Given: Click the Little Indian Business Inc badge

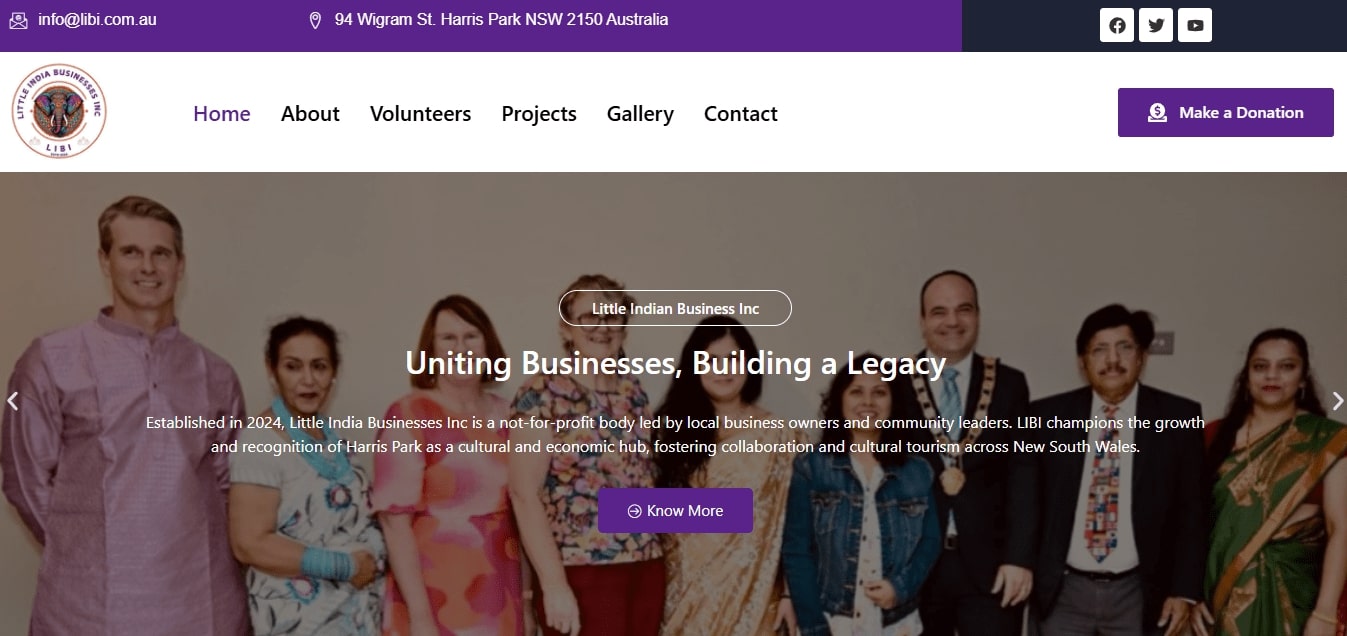Looking at the screenshot, I should pos(675,308).
